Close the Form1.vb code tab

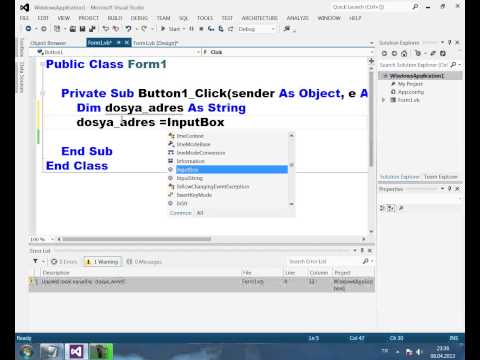(x=127, y=43)
